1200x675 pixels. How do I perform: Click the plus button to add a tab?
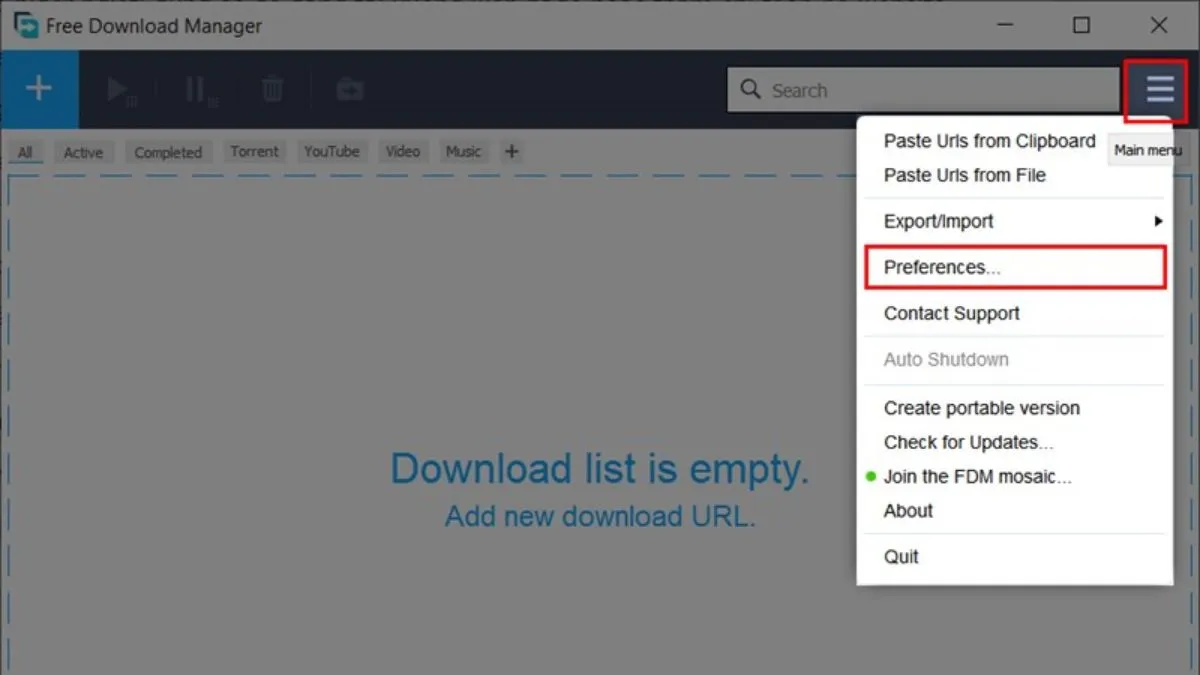pos(511,151)
